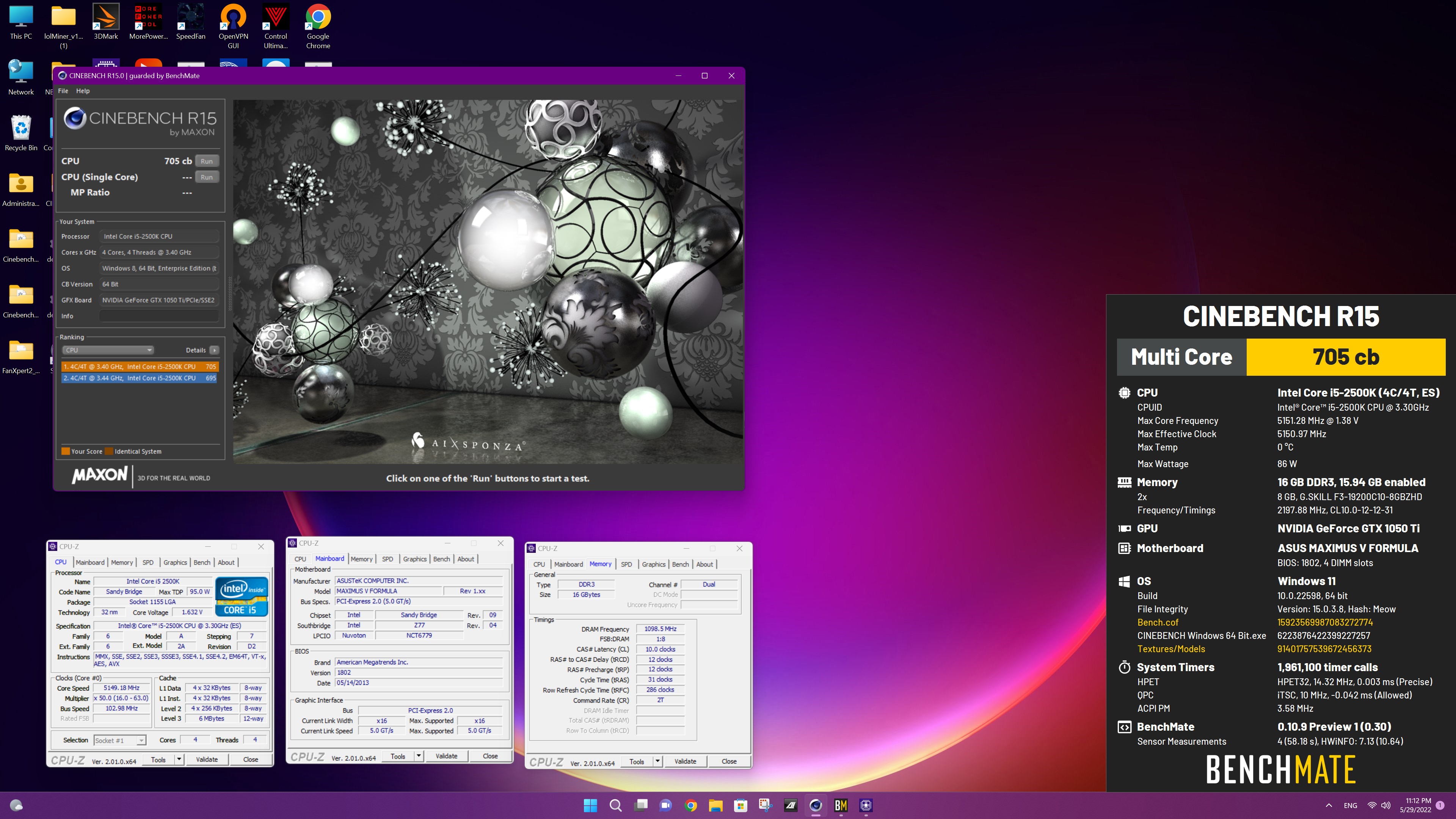Viewport: 1456px width, 819px height.
Task: Open the CPU ranking dropdown in Cinebench
Action: (107, 350)
